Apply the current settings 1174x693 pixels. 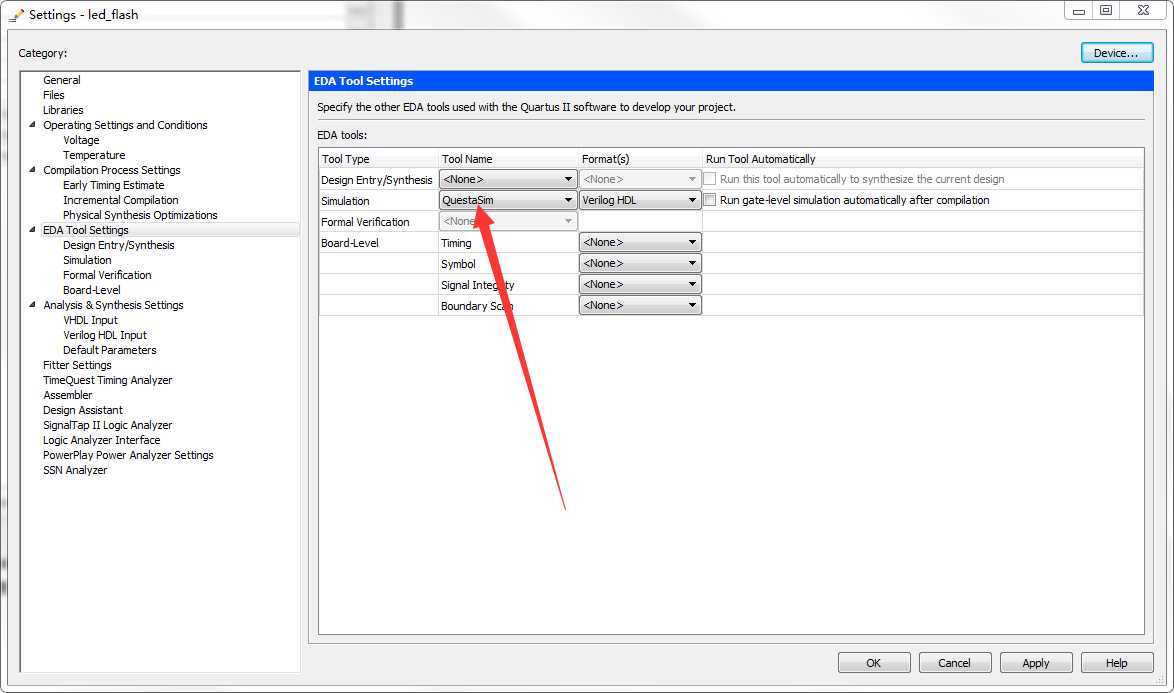click(x=1035, y=662)
